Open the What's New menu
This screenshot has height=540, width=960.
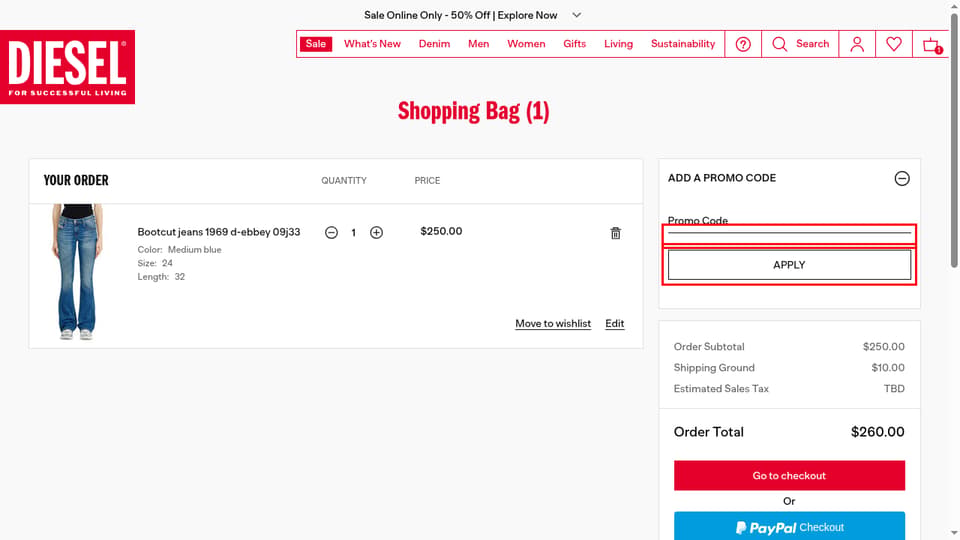(372, 44)
